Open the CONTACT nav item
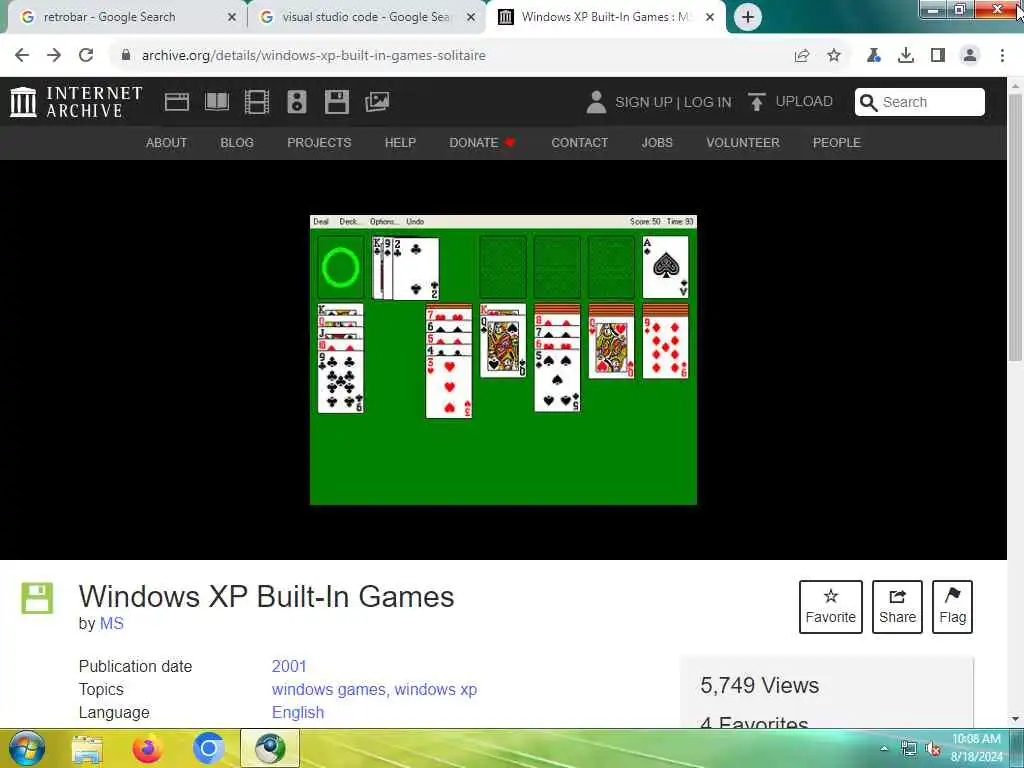Screen dimensions: 1024x768 [x=580, y=142]
